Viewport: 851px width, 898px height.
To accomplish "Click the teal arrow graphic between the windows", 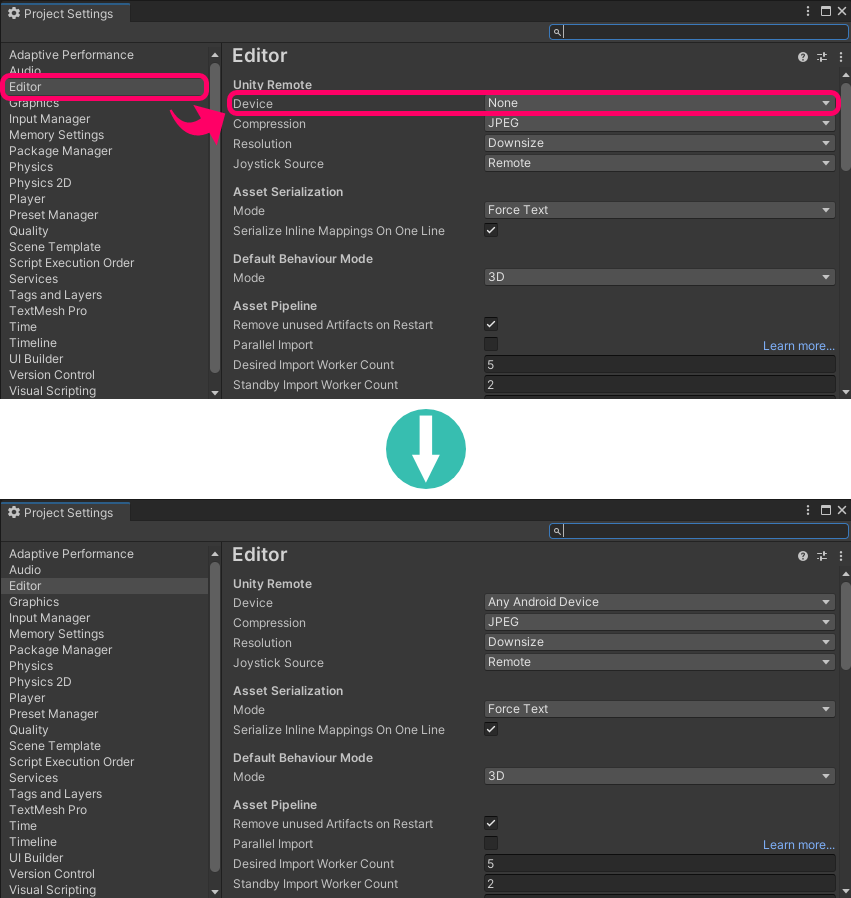I will [x=425, y=449].
